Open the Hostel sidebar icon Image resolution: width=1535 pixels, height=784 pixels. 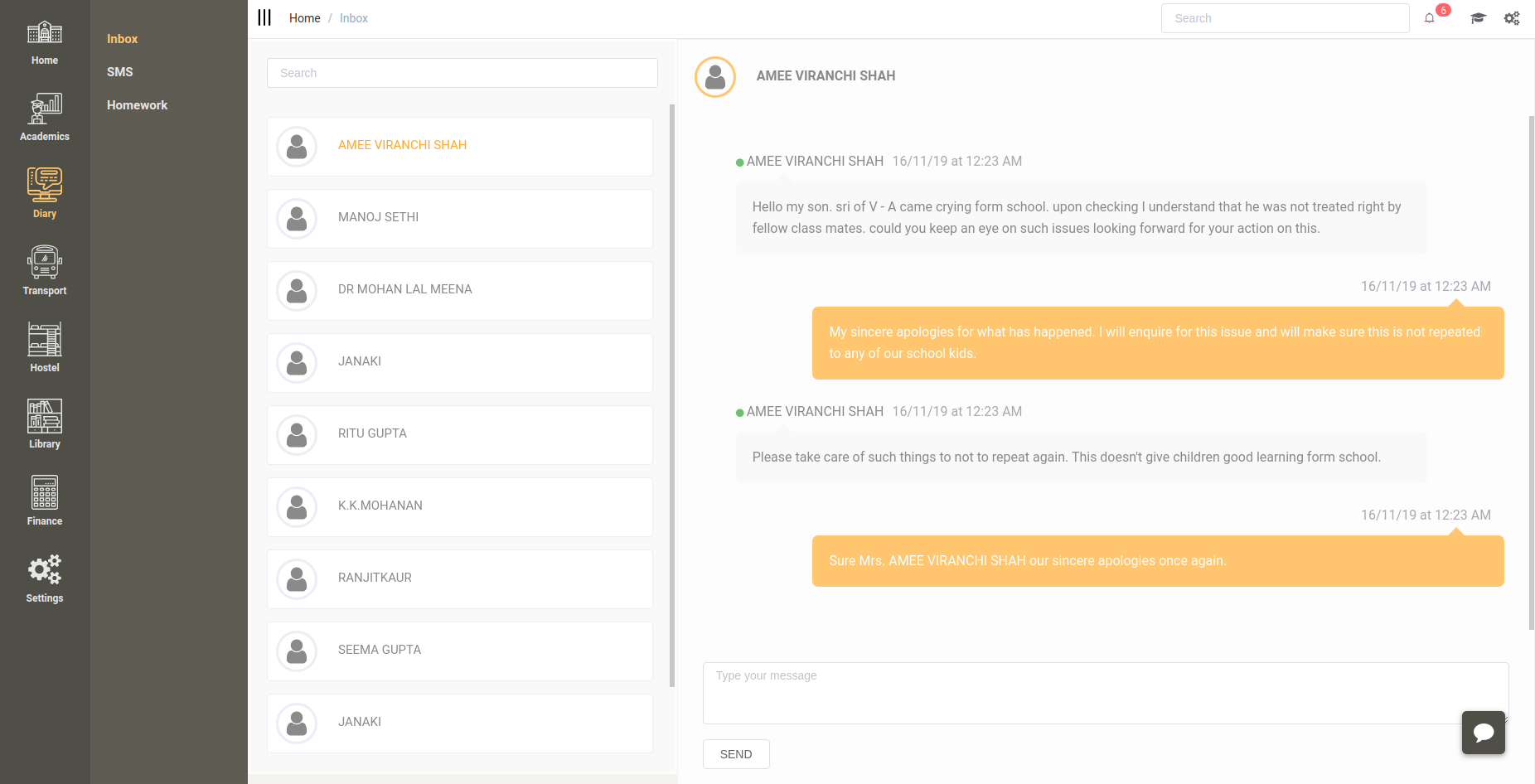point(45,340)
